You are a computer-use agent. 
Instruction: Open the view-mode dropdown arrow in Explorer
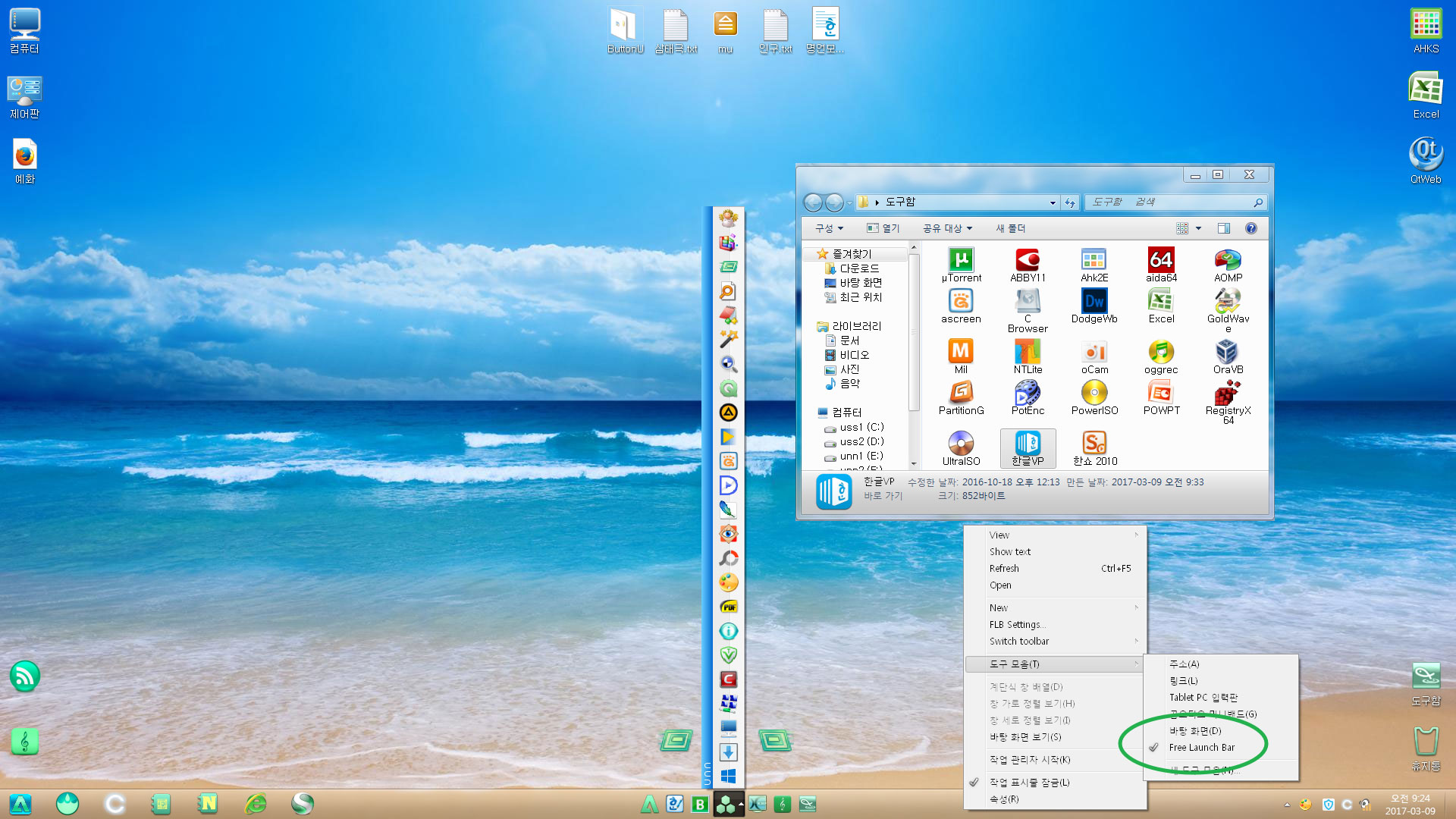point(1198,228)
